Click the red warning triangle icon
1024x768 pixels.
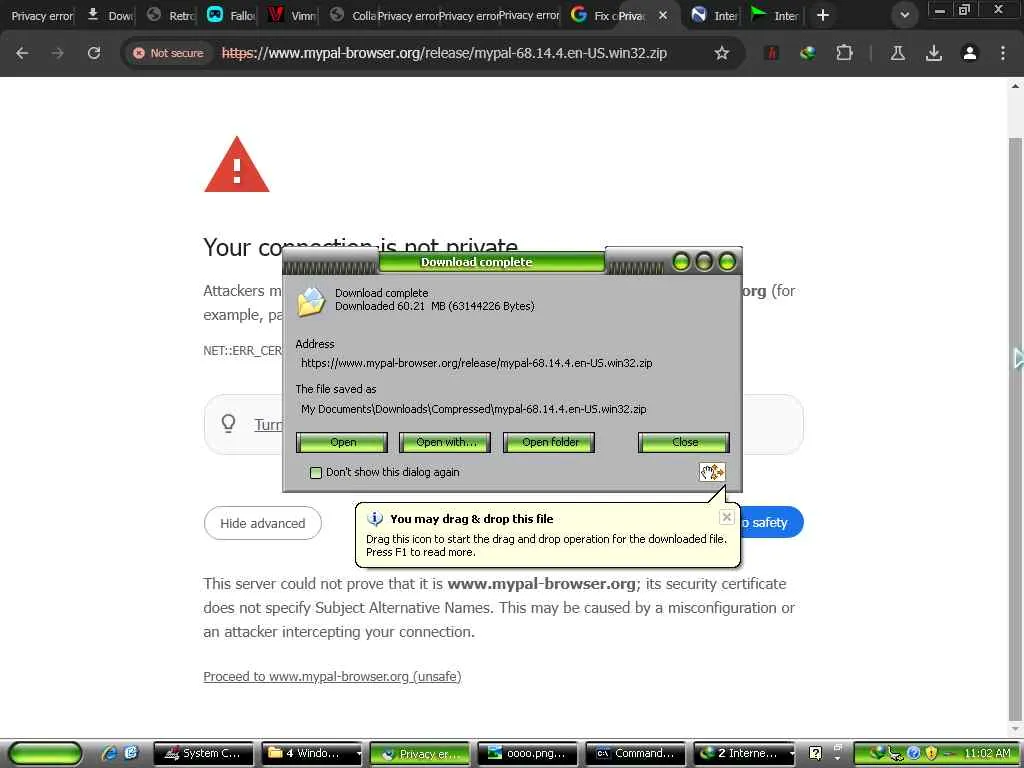click(x=236, y=165)
